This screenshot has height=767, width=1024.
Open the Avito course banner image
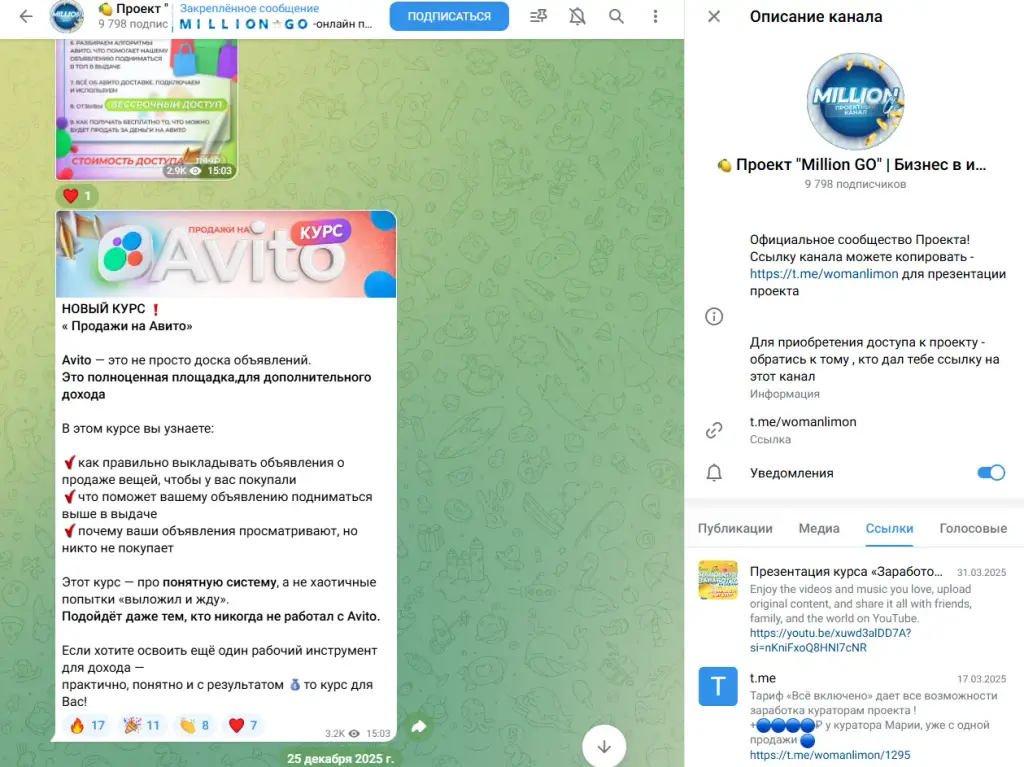click(x=226, y=254)
